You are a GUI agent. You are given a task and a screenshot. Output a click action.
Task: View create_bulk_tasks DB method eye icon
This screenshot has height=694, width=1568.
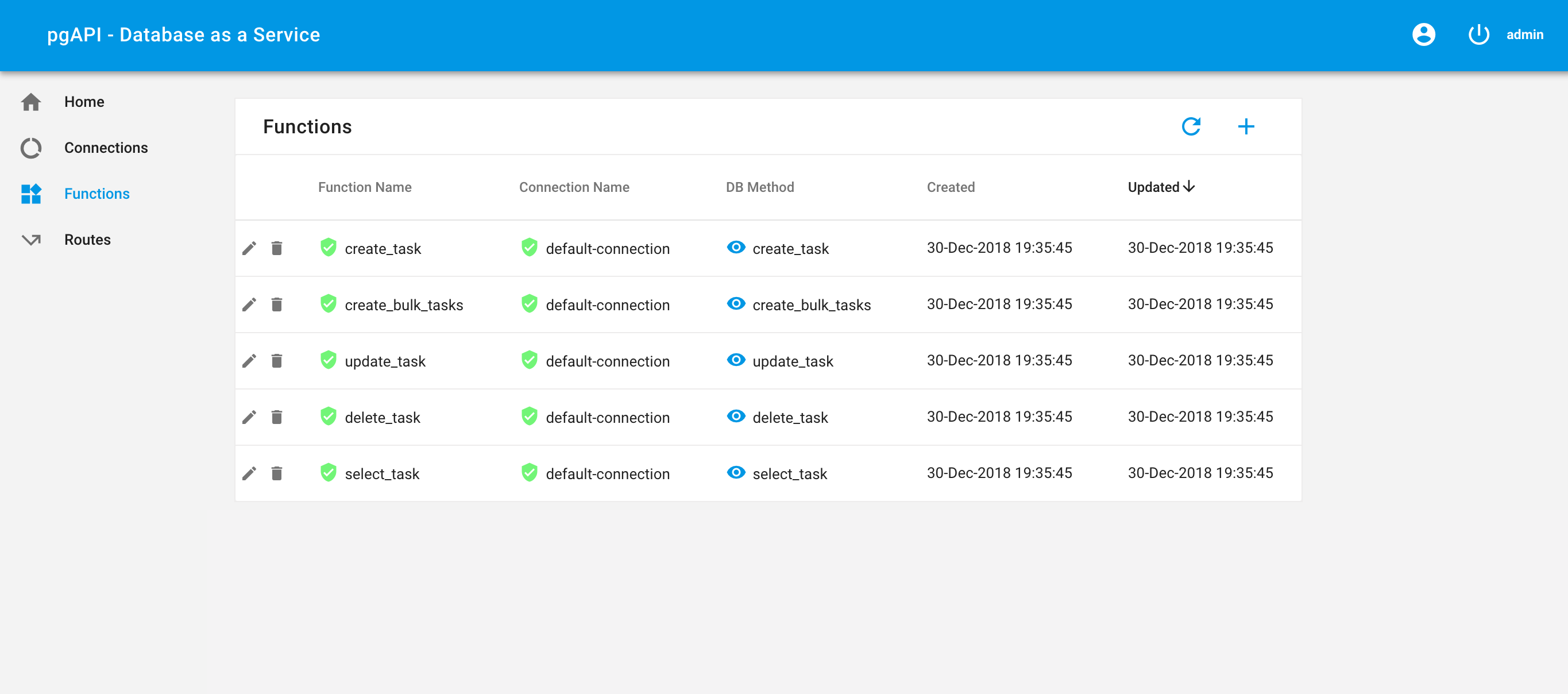click(736, 303)
